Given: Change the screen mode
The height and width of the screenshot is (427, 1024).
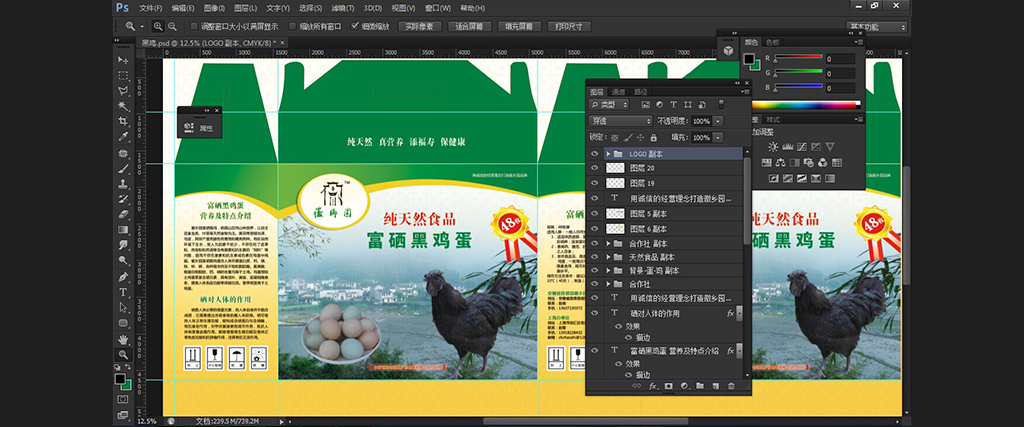Looking at the screenshot, I should (x=123, y=415).
